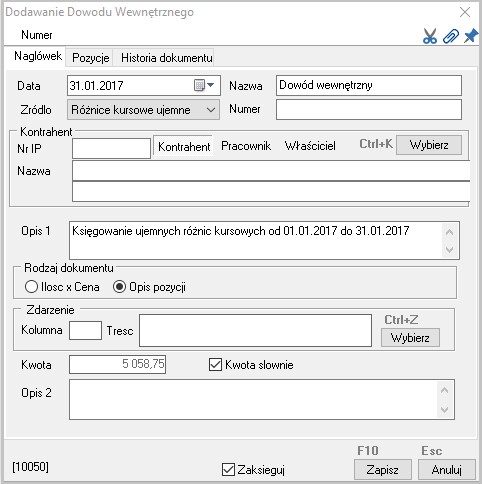Click the [10050] status text
This screenshot has width=482, height=484.
pos(30,467)
